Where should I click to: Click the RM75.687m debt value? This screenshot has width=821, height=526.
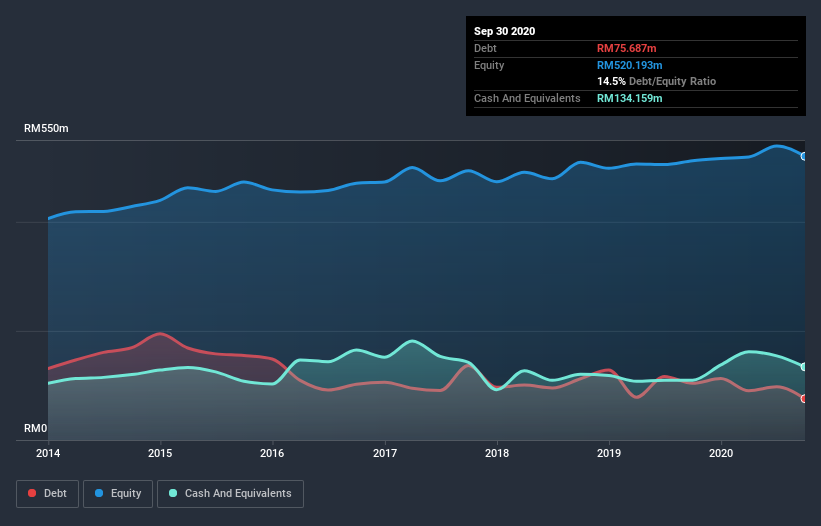point(626,48)
